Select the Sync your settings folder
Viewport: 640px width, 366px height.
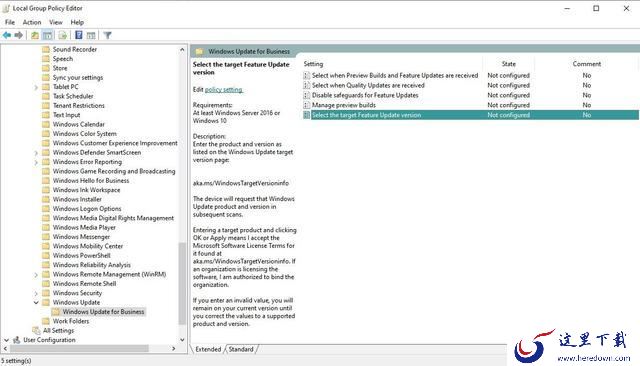pyautogui.click(x=78, y=78)
